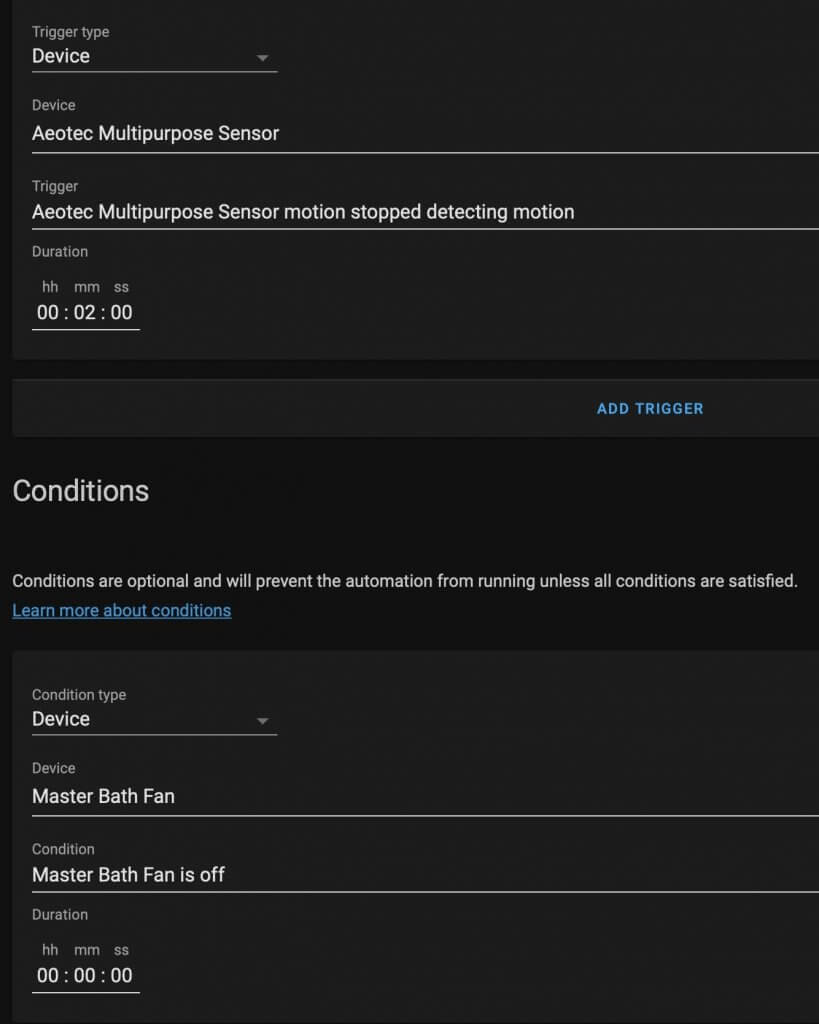Screen dimensions: 819x1024
Task: Click the trigger duration minutes value 02
Action: pos(85,313)
